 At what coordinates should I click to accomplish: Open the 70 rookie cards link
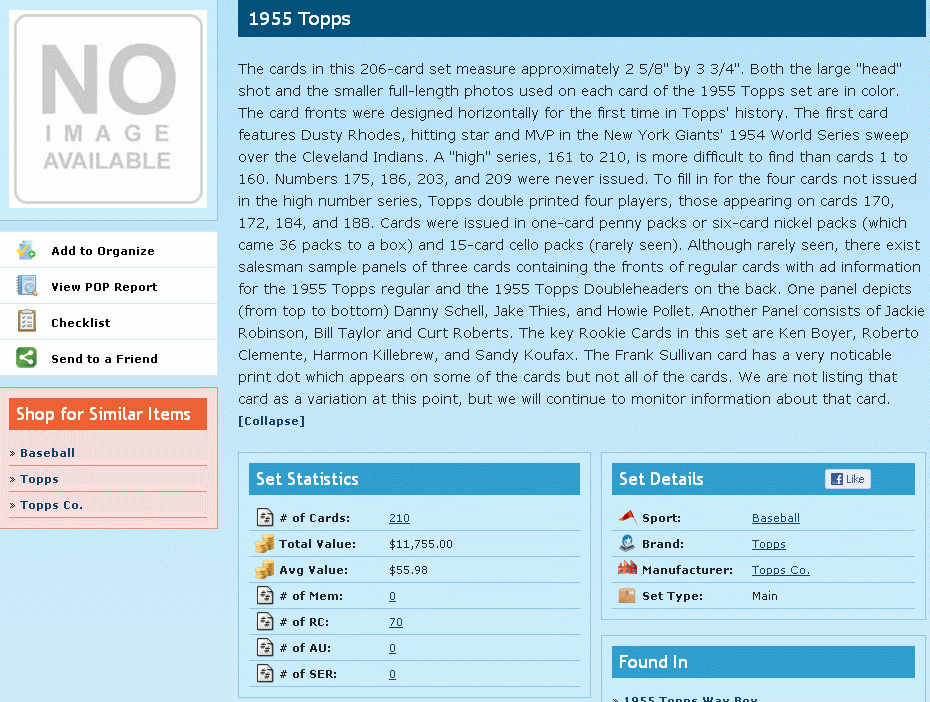coord(396,623)
